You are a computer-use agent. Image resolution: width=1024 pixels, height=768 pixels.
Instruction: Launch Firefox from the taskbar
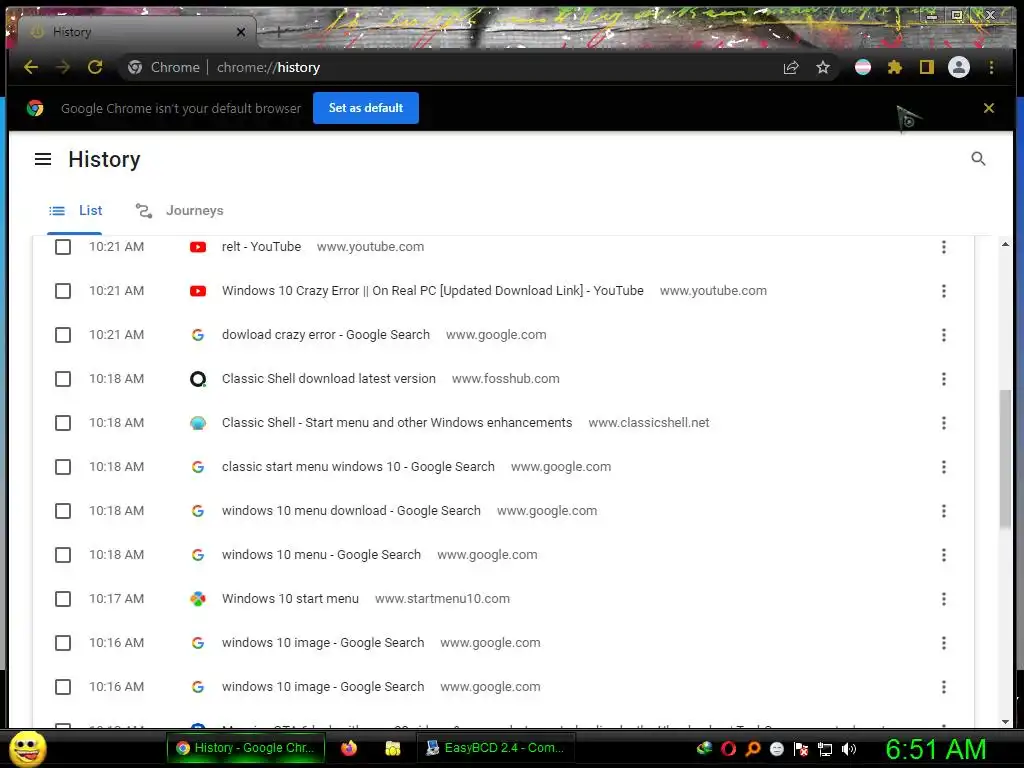(x=349, y=748)
